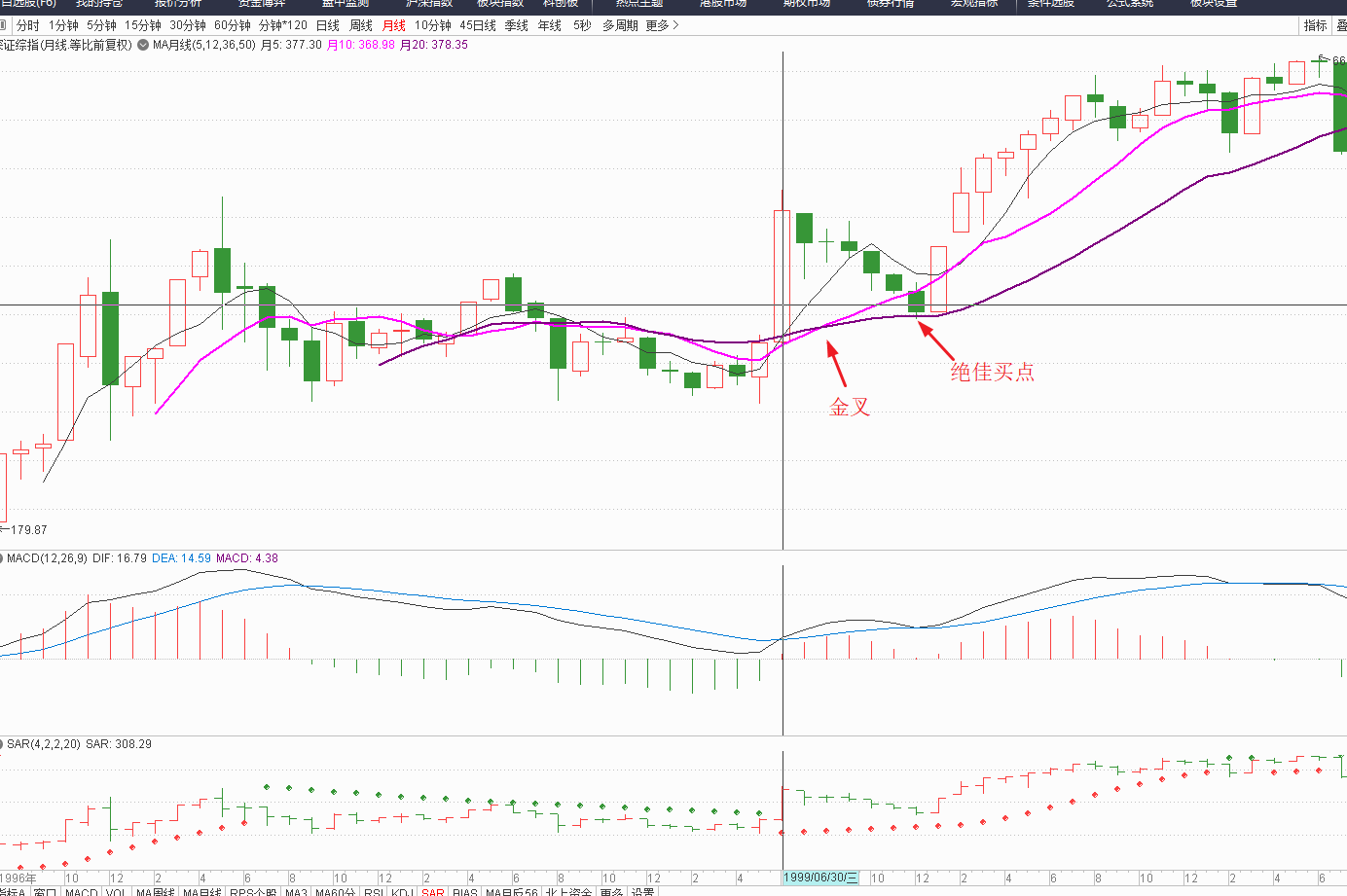Viewport: 1347px width, 896px height.
Task: Select the 月线 monthly period
Action: [x=394, y=25]
